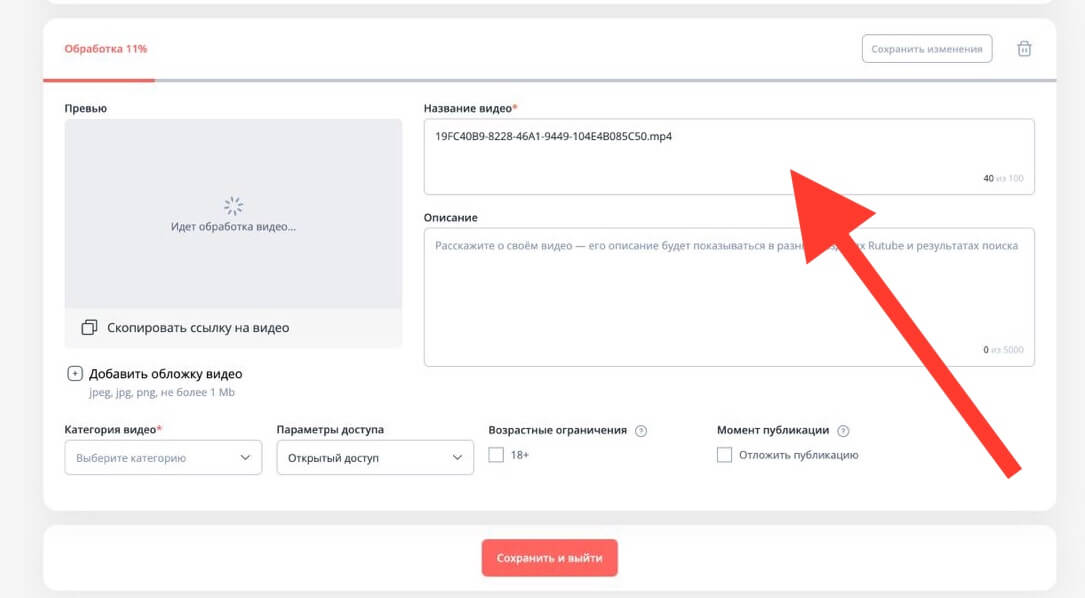
Task: Open help icon next to Момент публикации
Action: coord(843,431)
